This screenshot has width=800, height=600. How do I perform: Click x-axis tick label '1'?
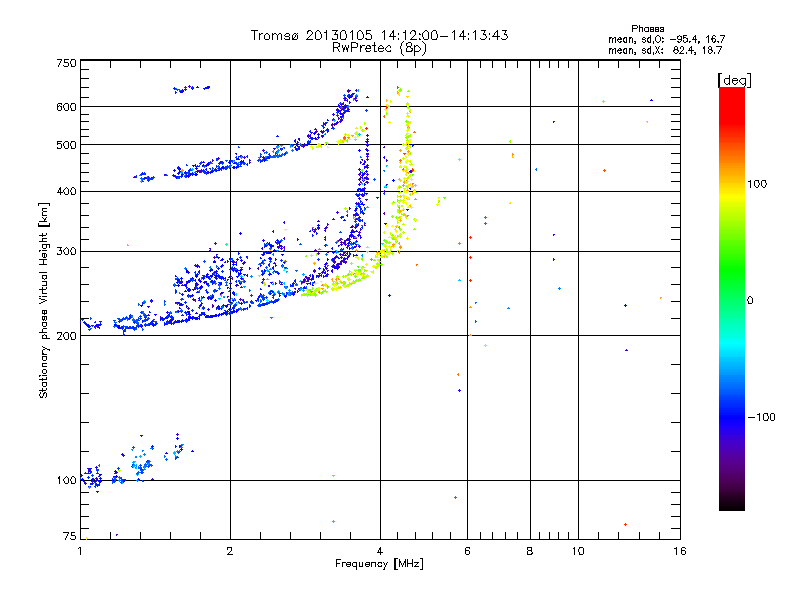click(80, 551)
